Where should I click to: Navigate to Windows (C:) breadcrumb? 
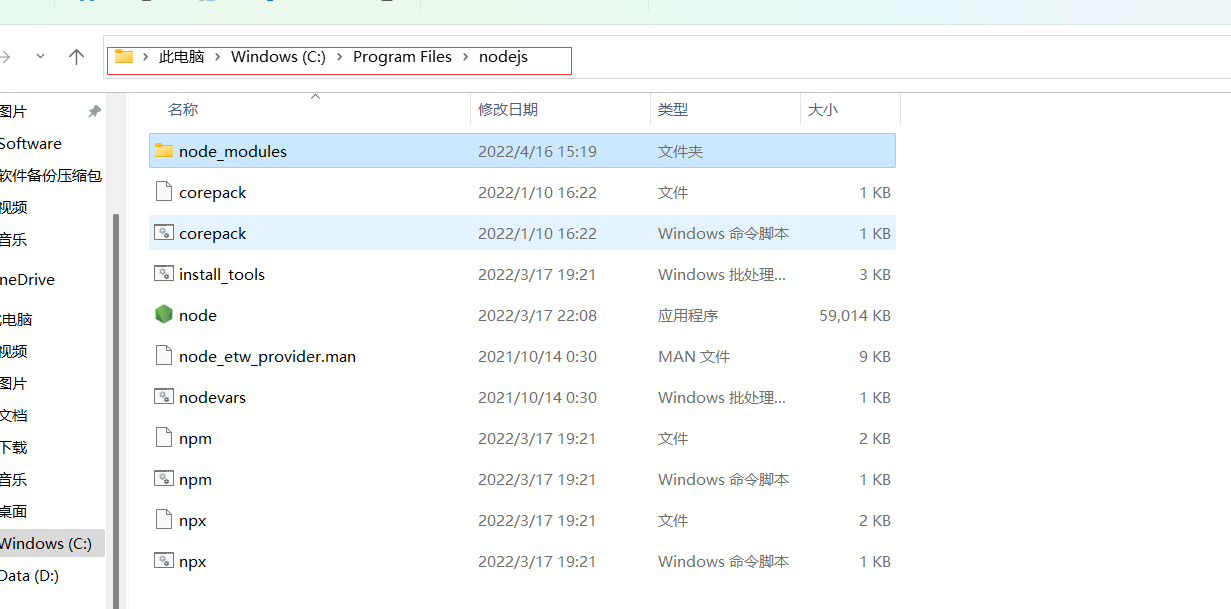tap(278, 57)
